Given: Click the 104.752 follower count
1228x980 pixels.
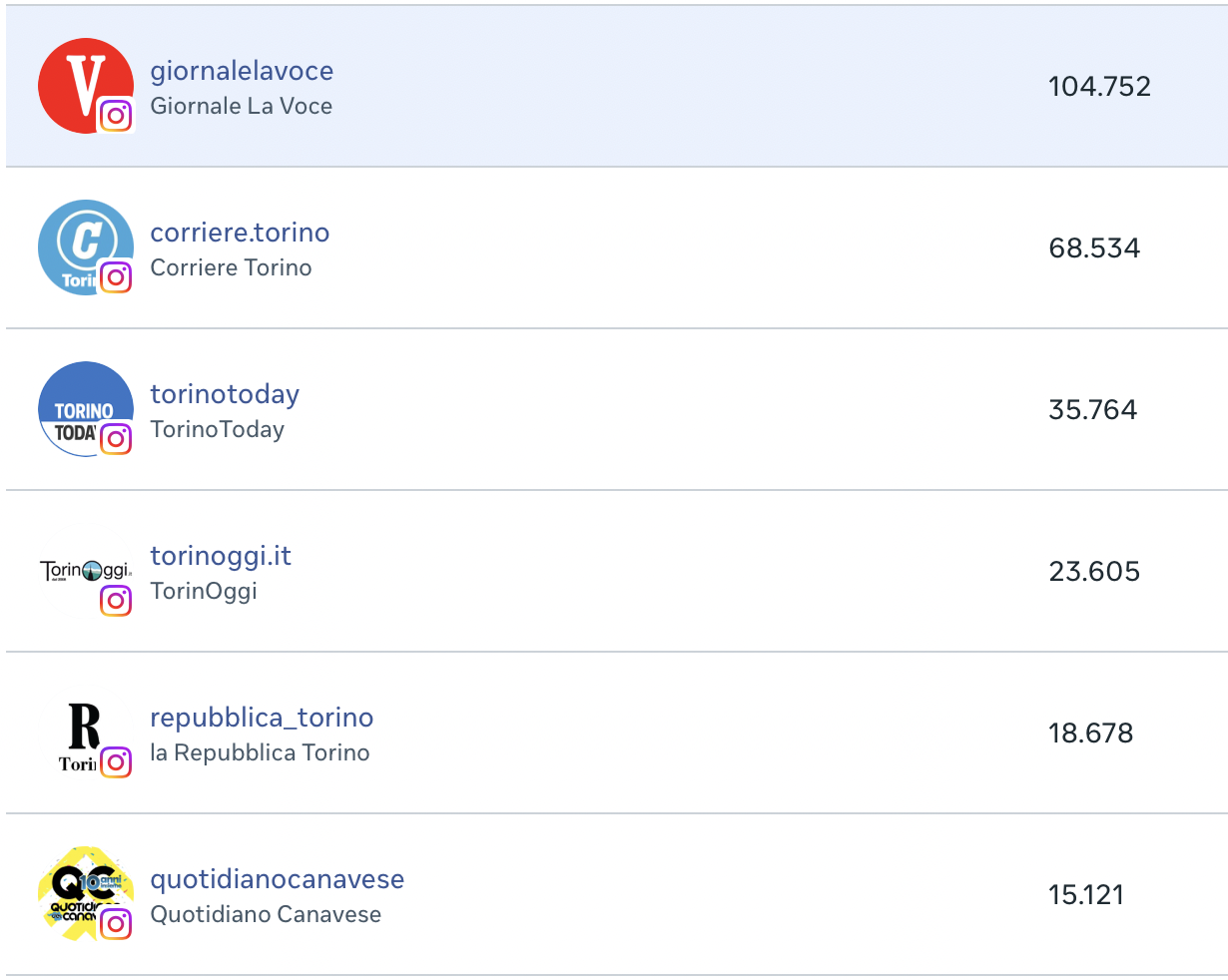Looking at the screenshot, I should [1099, 87].
